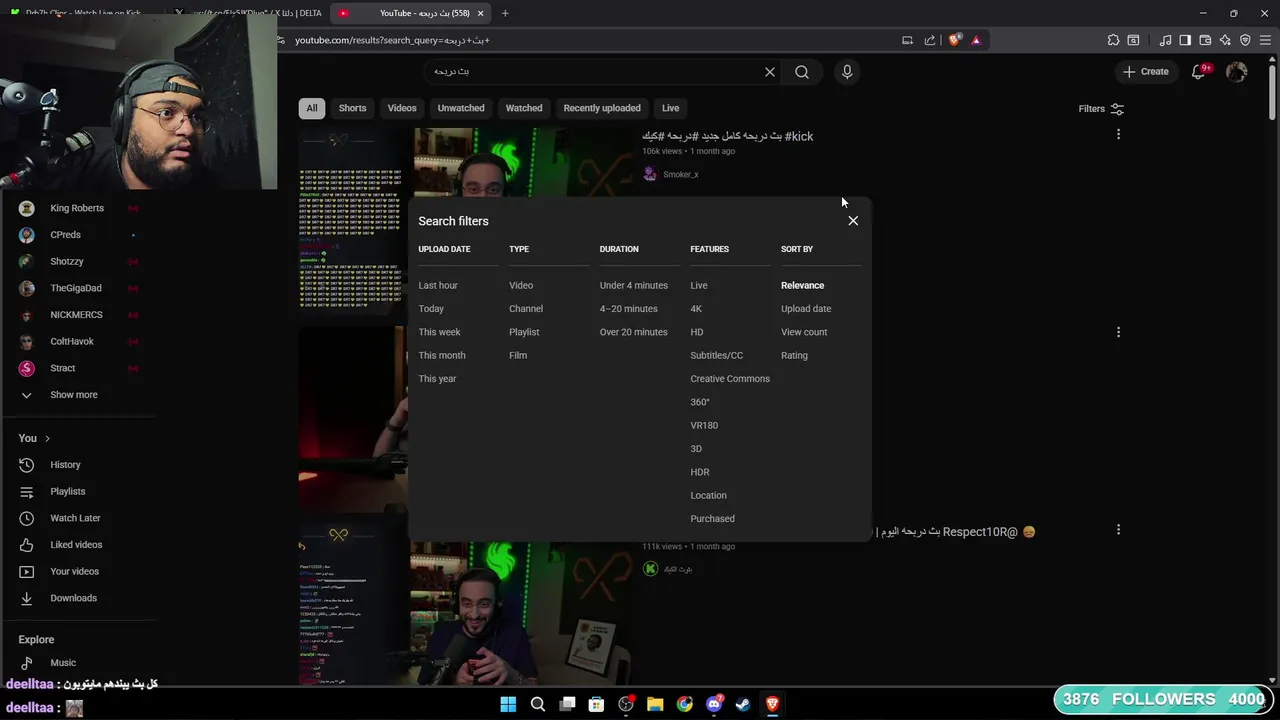Viewport: 1280px width, 720px height.
Task: Open the Brave Shields lion icon
Action: pos(954,40)
